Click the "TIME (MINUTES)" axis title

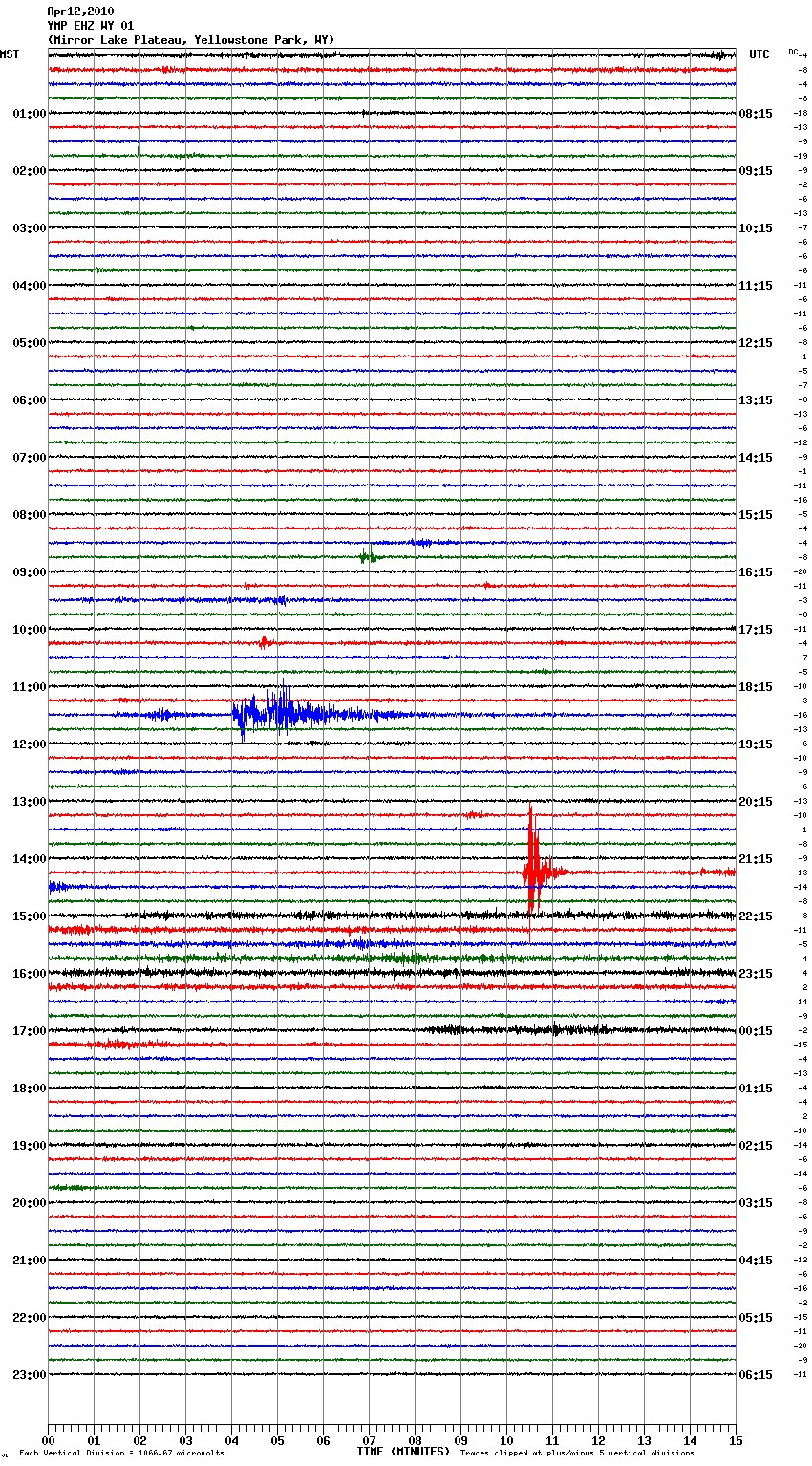(x=403, y=1452)
